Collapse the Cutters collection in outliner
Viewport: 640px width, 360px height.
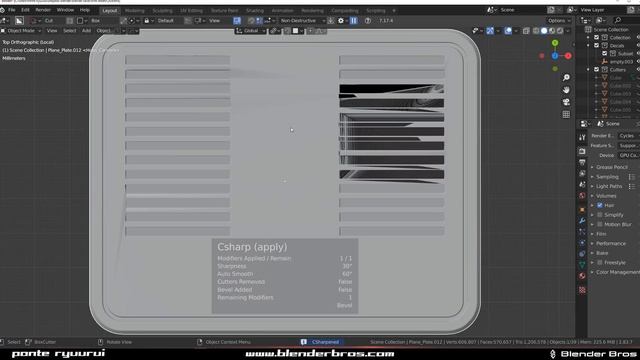(589, 70)
